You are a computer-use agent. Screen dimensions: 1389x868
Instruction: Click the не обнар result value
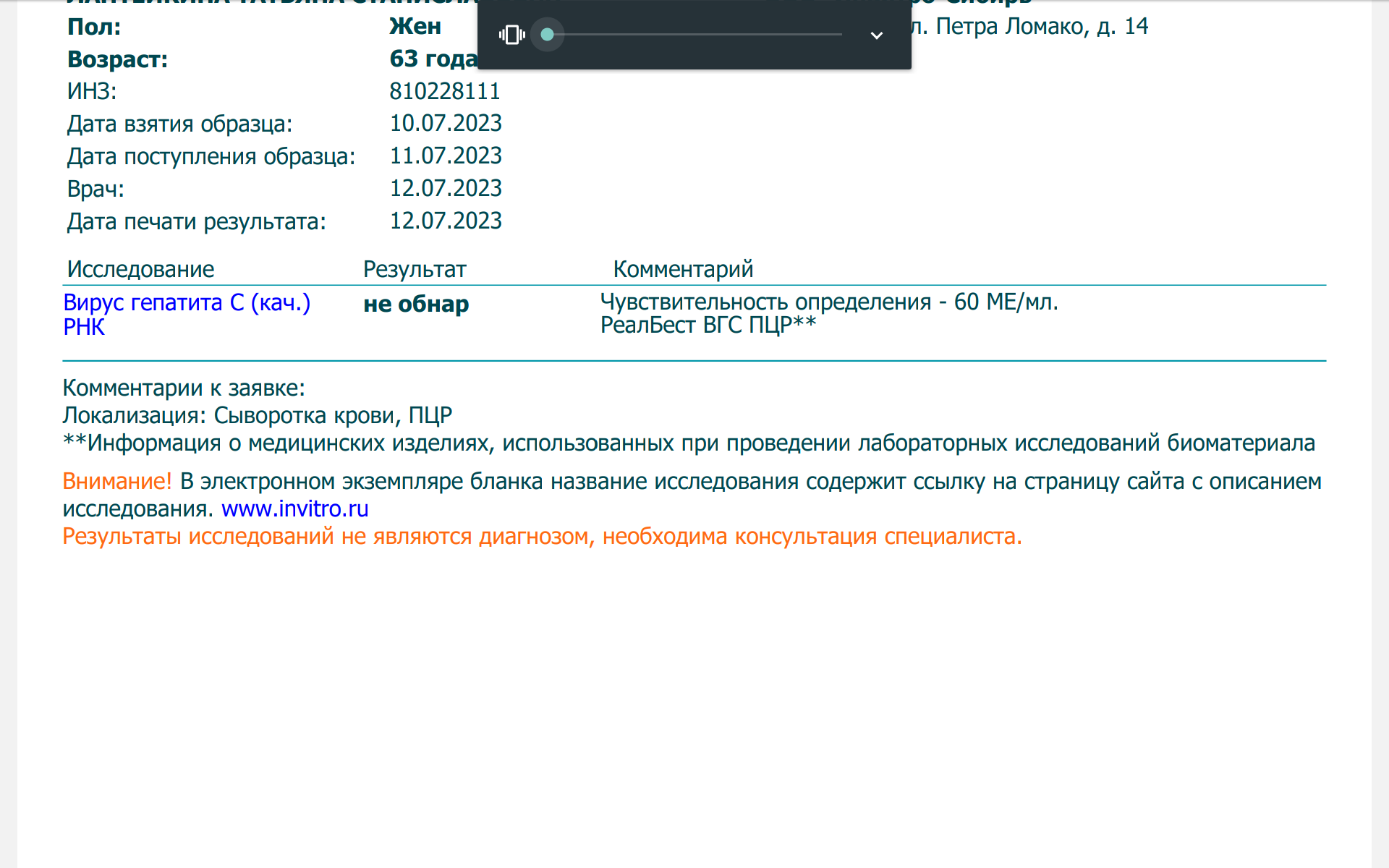click(x=416, y=304)
